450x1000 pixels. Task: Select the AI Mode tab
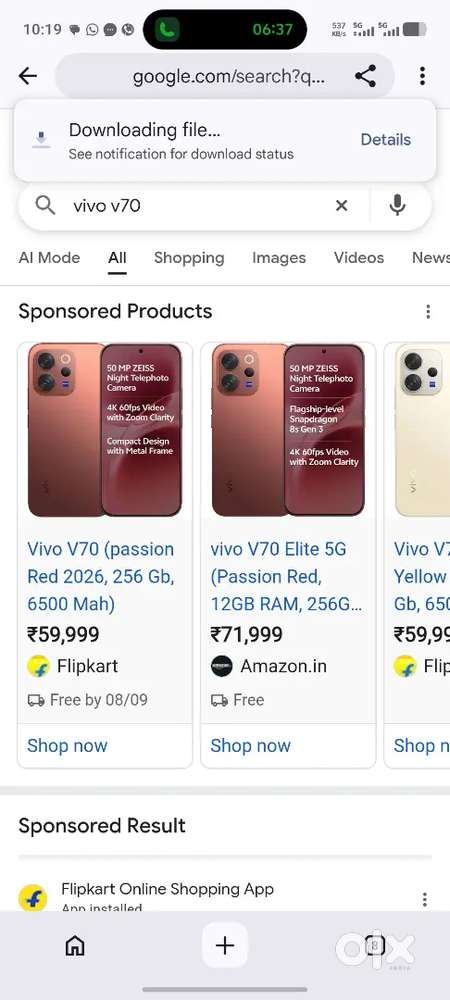pyautogui.click(x=49, y=258)
